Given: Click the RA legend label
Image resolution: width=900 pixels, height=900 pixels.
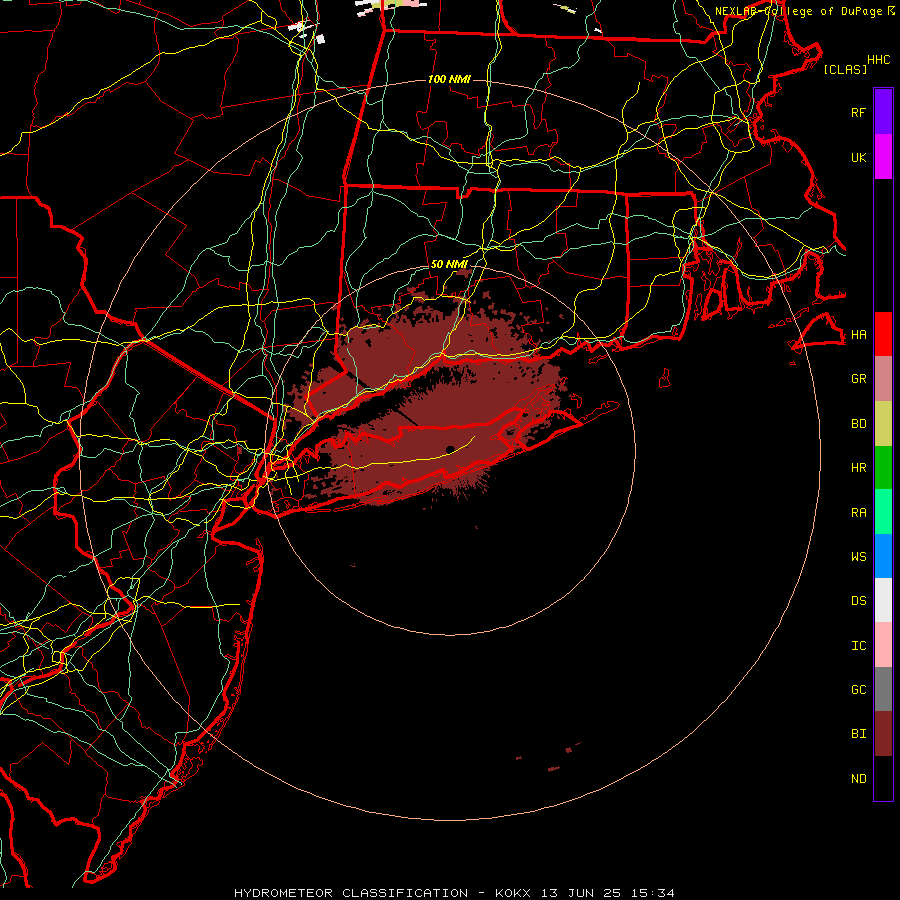Looking at the screenshot, I should coord(859,513).
